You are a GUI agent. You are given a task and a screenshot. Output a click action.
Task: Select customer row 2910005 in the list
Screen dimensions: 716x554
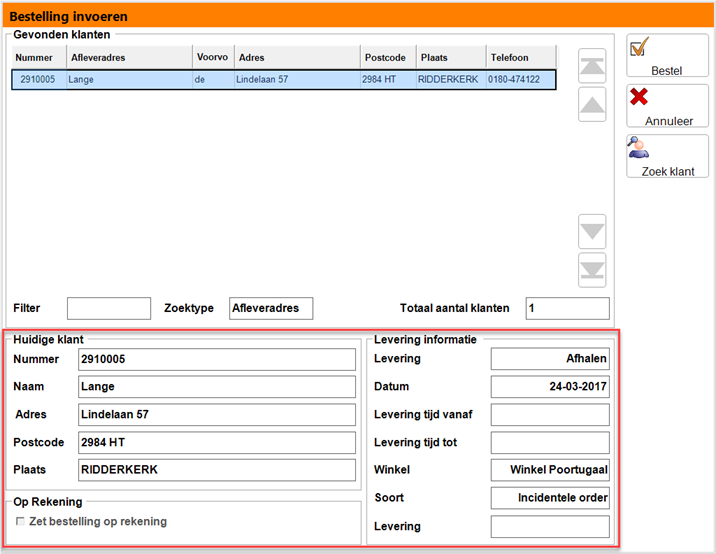tap(284, 79)
